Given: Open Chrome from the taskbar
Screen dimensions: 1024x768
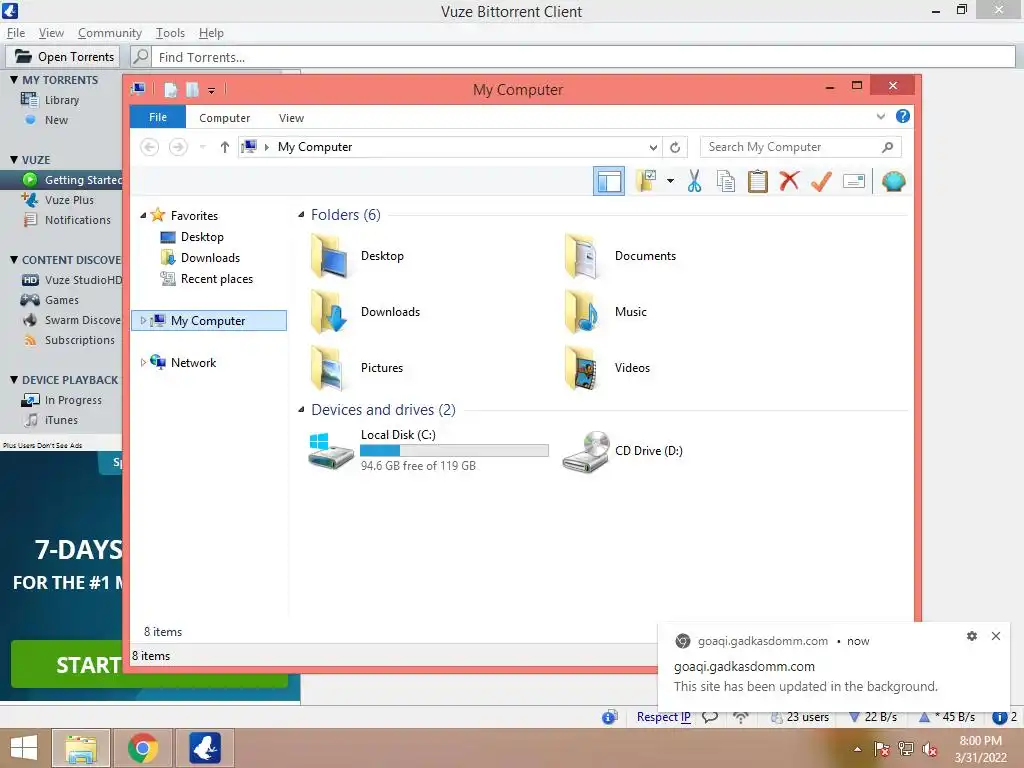Looking at the screenshot, I should point(143,748).
